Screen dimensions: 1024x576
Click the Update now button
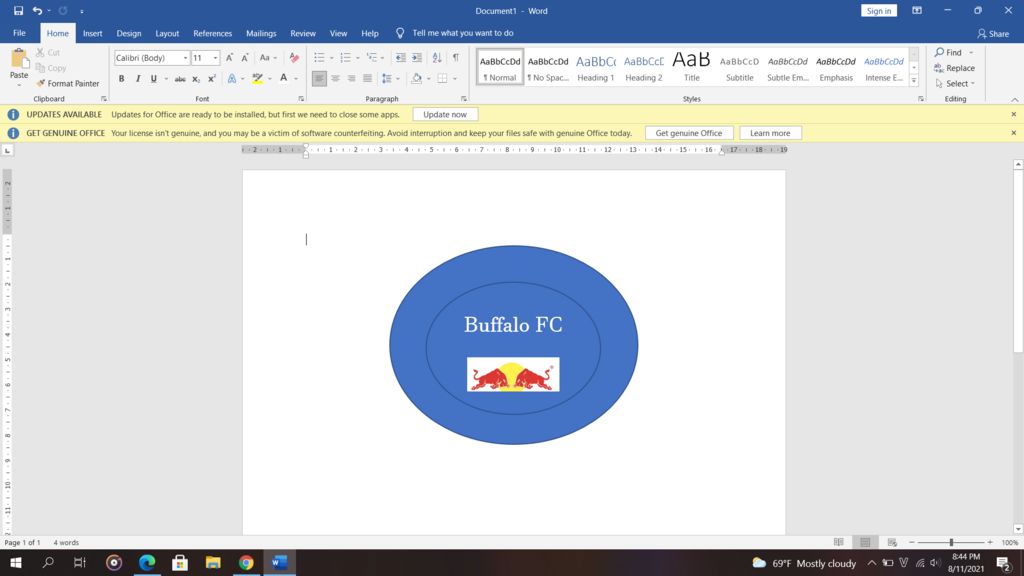pyautogui.click(x=445, y=114)
